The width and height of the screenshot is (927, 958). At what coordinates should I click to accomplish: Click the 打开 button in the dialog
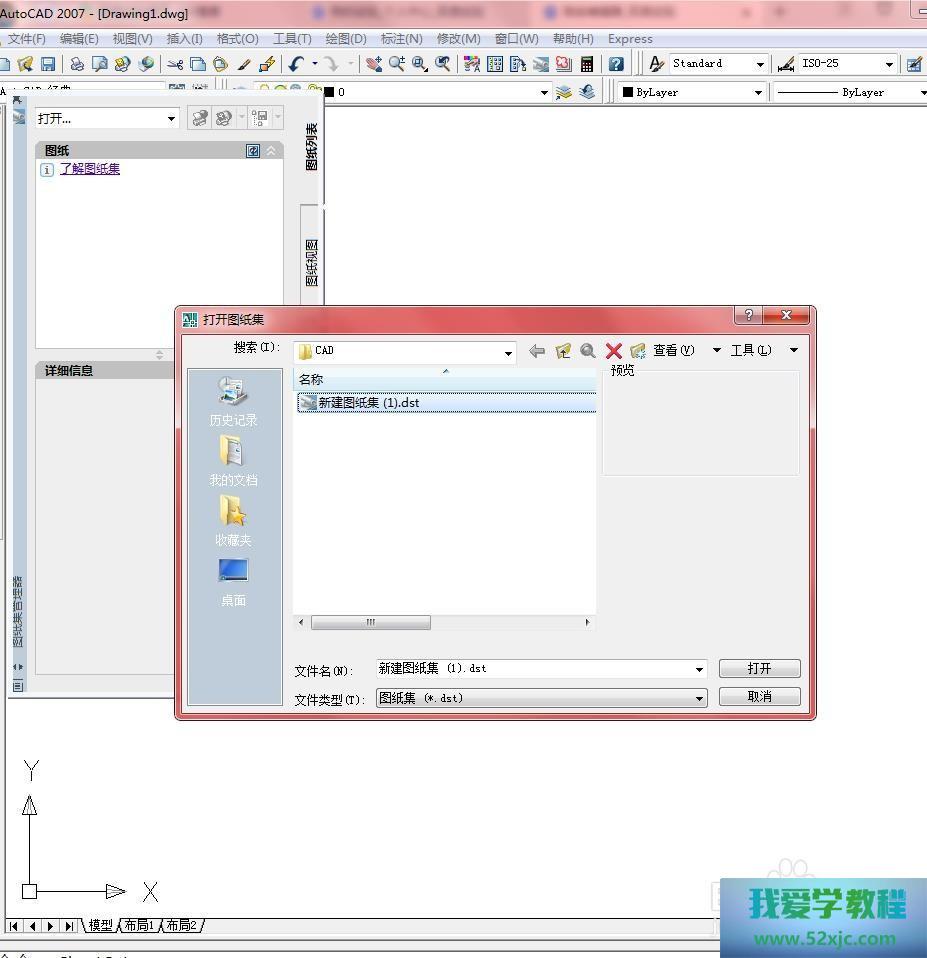click(759, 668)
